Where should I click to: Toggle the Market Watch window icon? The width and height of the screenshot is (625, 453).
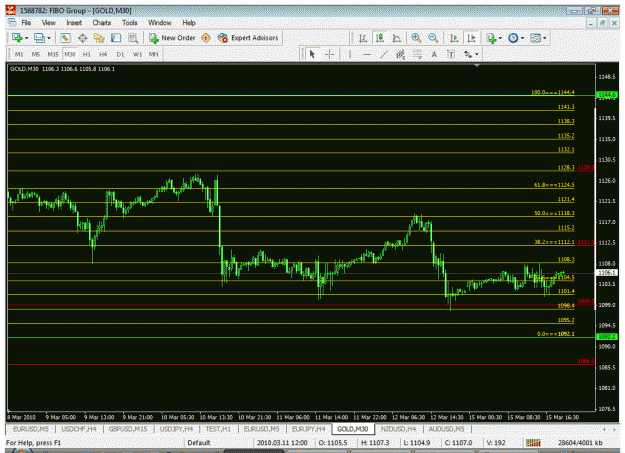[x=65, y=38]
